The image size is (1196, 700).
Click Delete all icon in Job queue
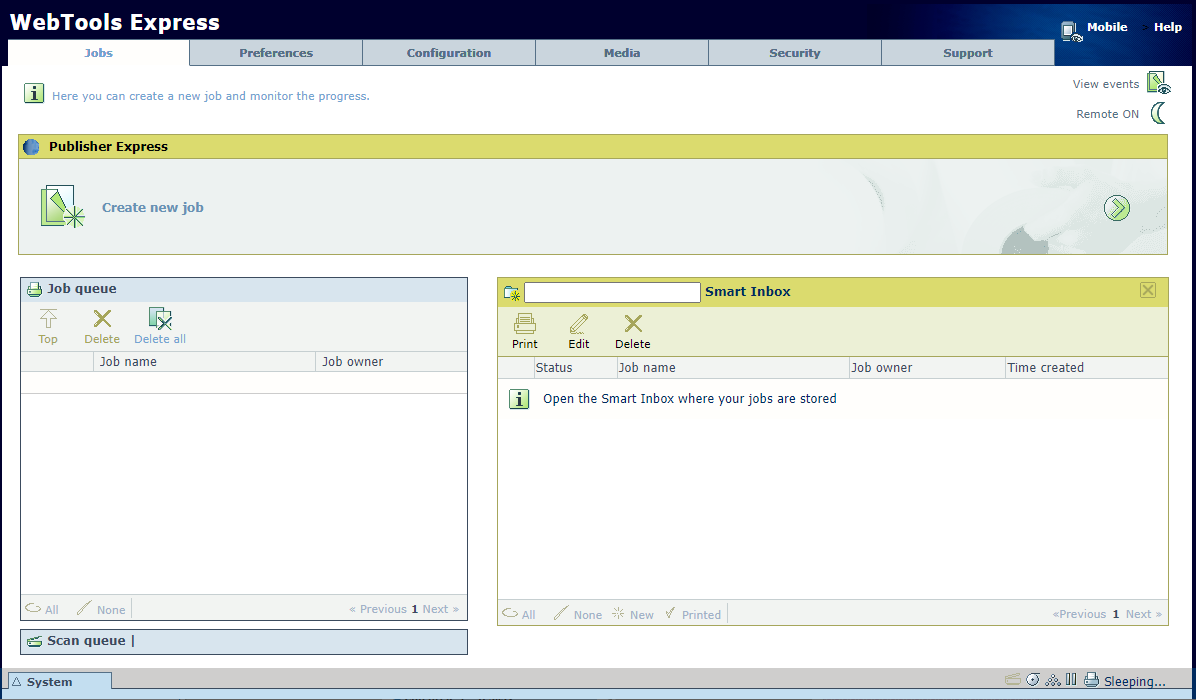[160, 320]
